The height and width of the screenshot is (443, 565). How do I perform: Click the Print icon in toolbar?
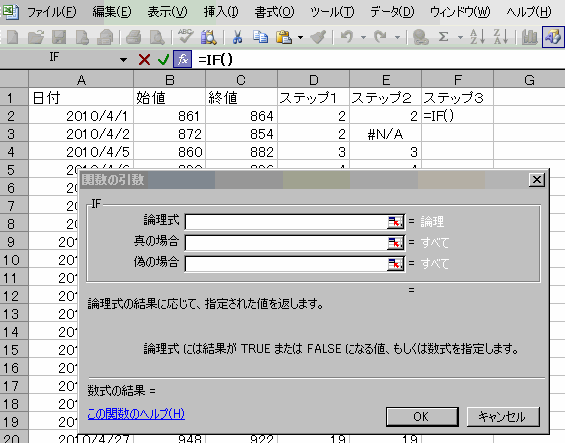[133, 37]
